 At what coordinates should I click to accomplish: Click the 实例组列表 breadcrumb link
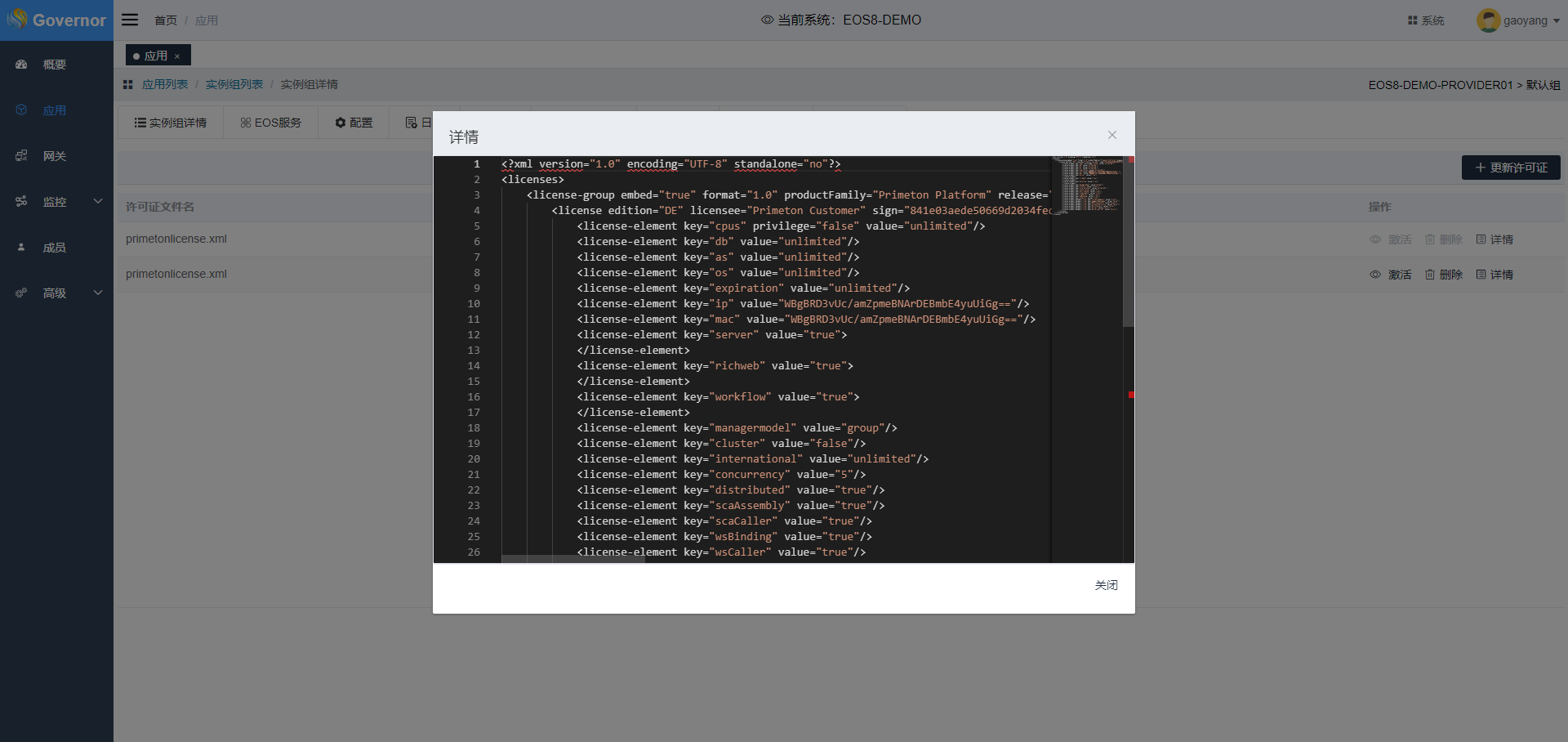point(234,84)
